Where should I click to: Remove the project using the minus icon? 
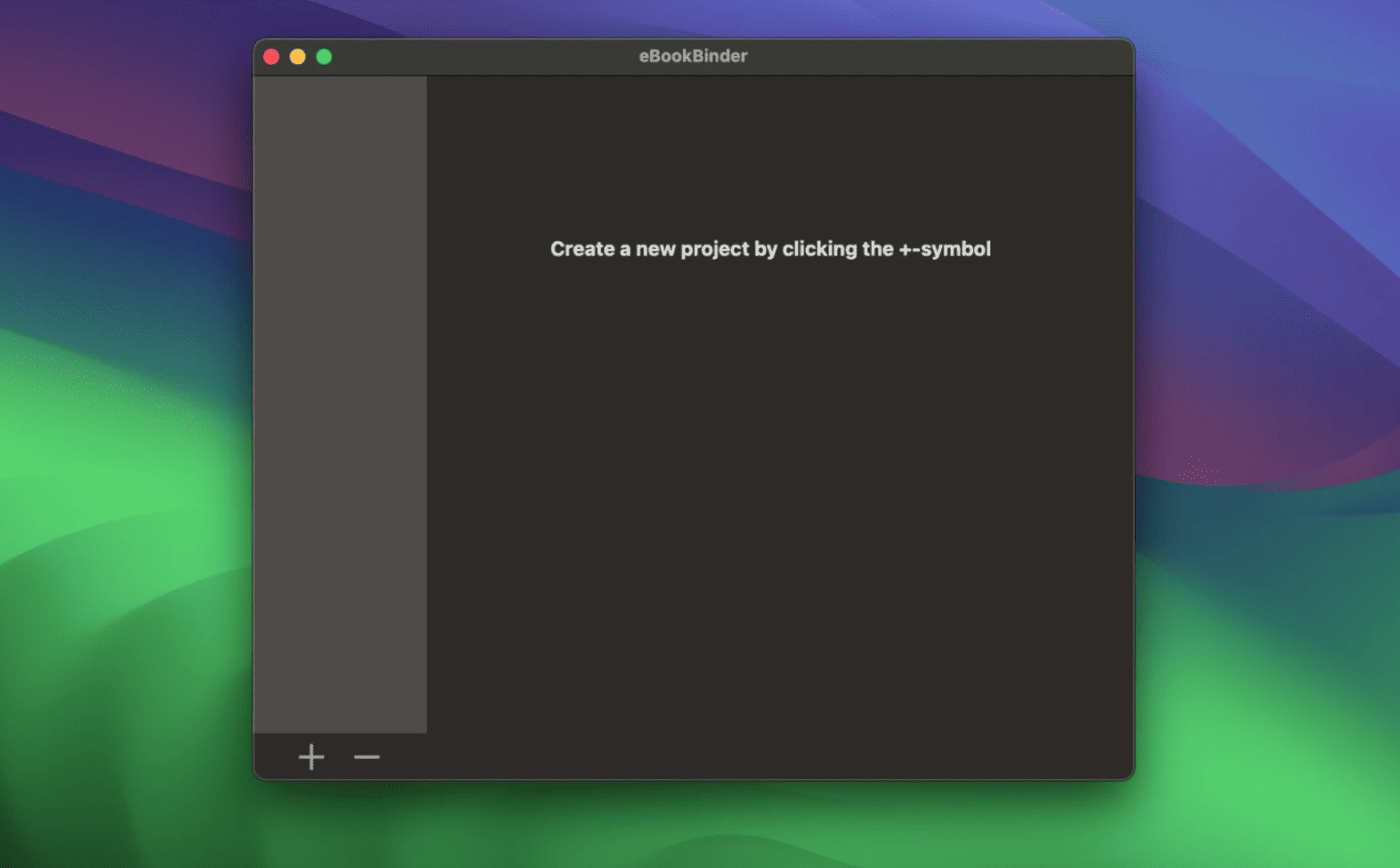coord(366,757)
